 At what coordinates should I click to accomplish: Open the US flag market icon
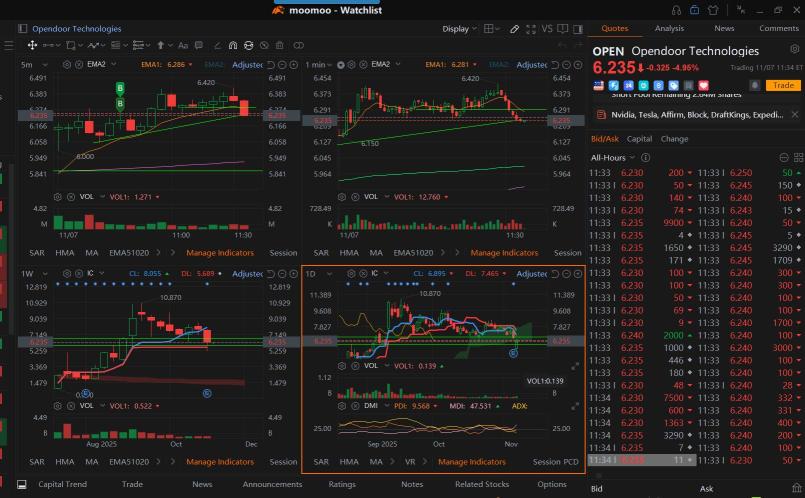(599, 86)
